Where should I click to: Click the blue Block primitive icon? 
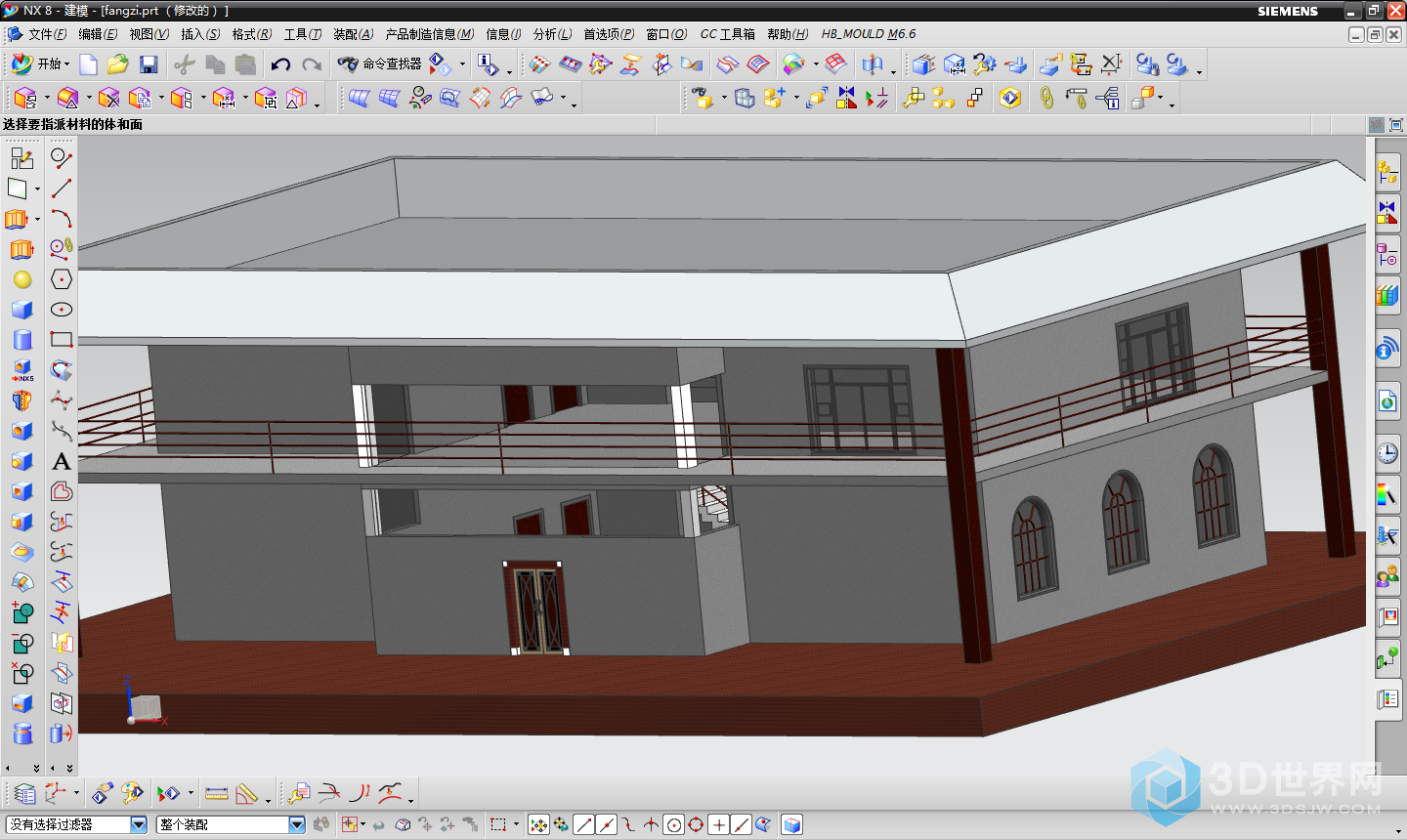click(x=22, y=310)
